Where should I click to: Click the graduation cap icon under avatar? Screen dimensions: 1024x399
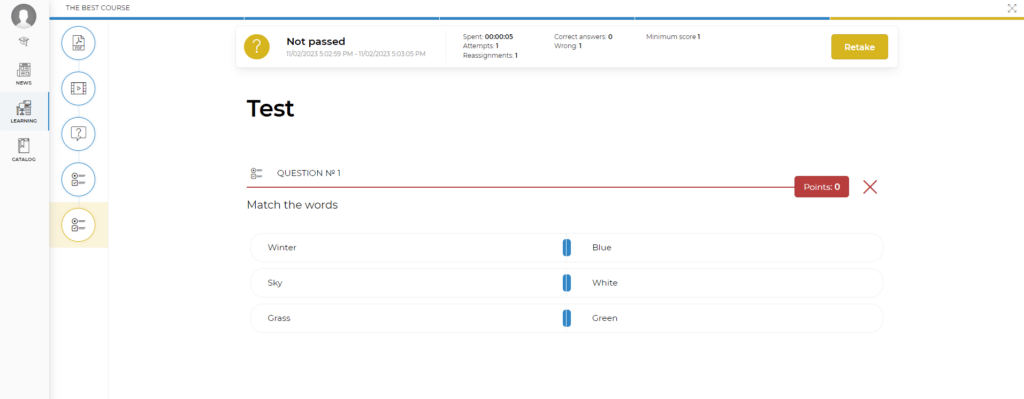[24, 42]
